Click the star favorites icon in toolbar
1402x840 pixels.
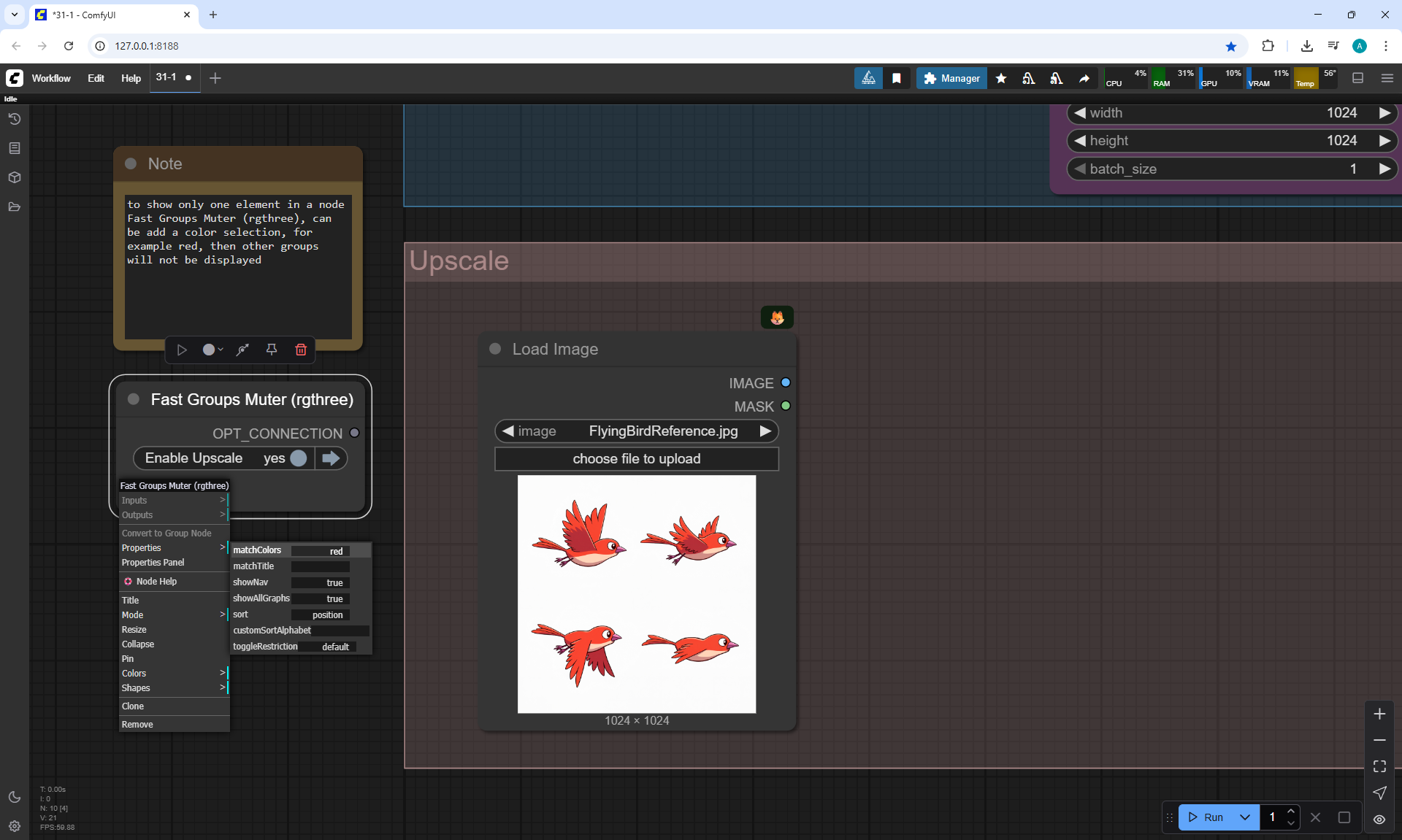coord(1001,78)
